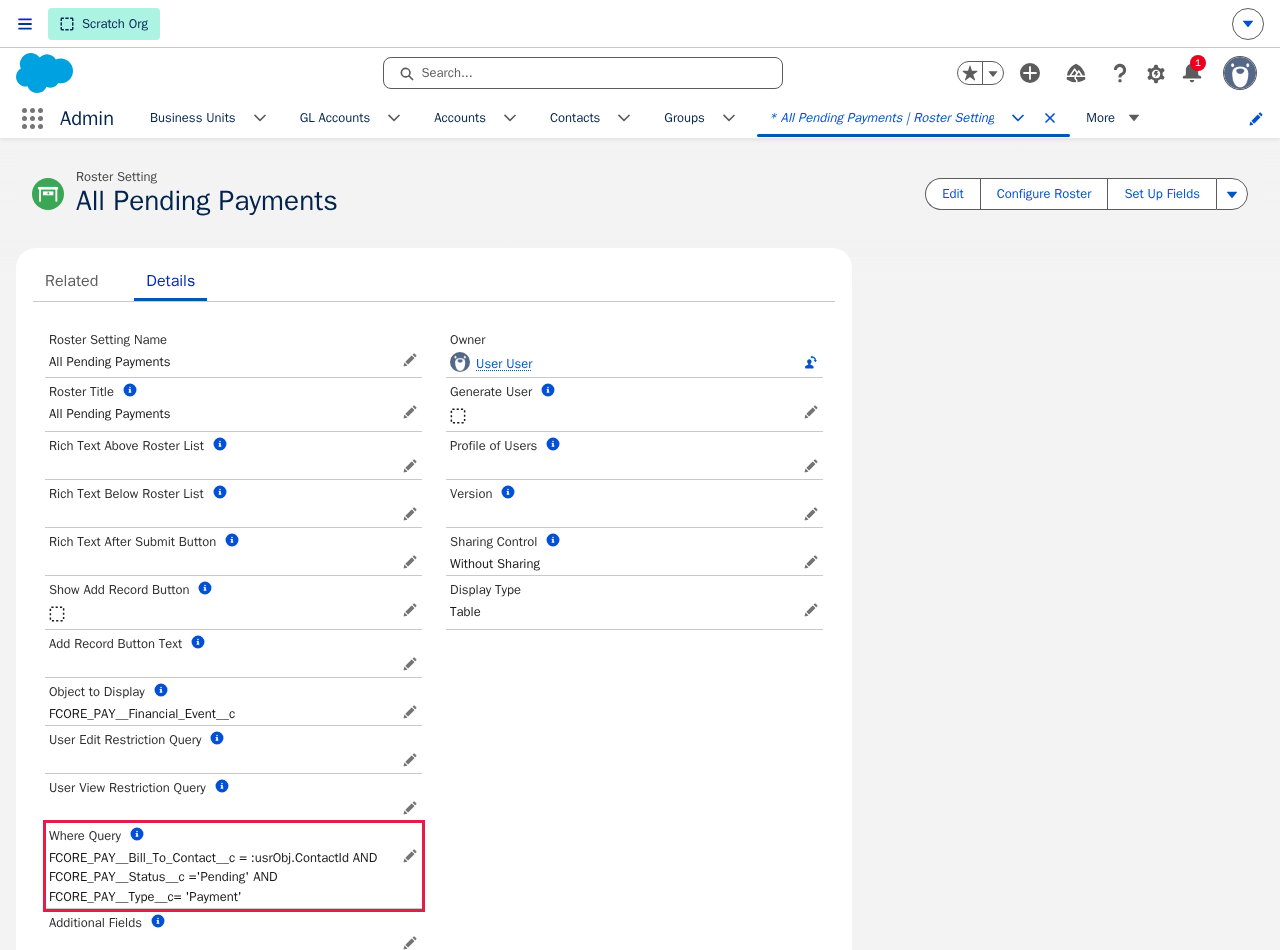This screenshot has height=950, width=1280.
Task: Edit Rich Text Below Roster List field
Action: (410, 514)
